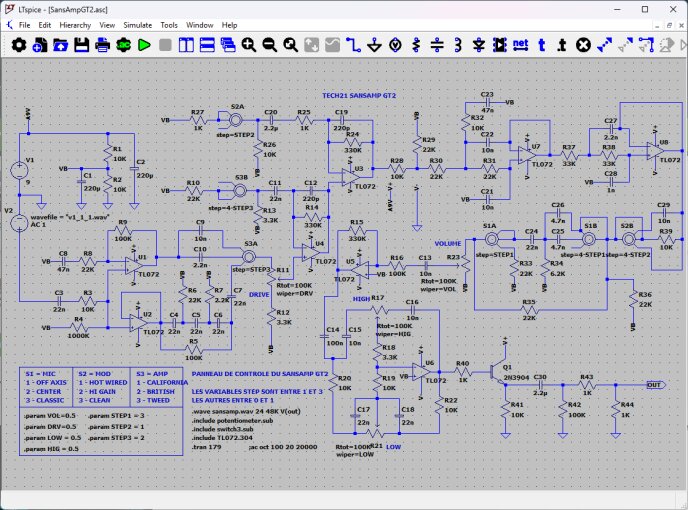This screenshot has width=688, height=510.
Task: Click the Zoom in magnifier icon
Action: (249, 45)
